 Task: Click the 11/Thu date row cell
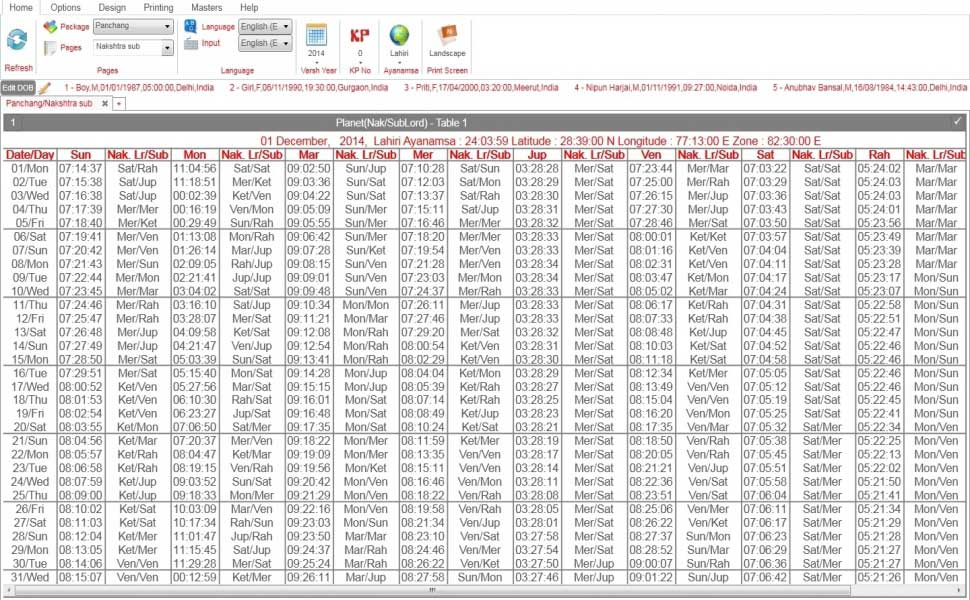coord(30,305)
